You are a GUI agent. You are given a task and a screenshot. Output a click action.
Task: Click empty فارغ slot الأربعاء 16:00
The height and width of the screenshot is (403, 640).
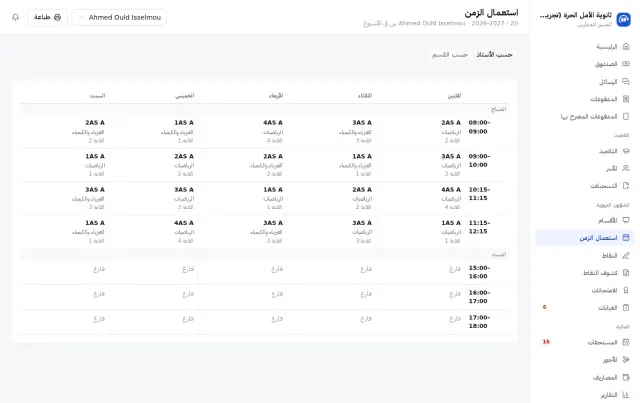[277, 294]
